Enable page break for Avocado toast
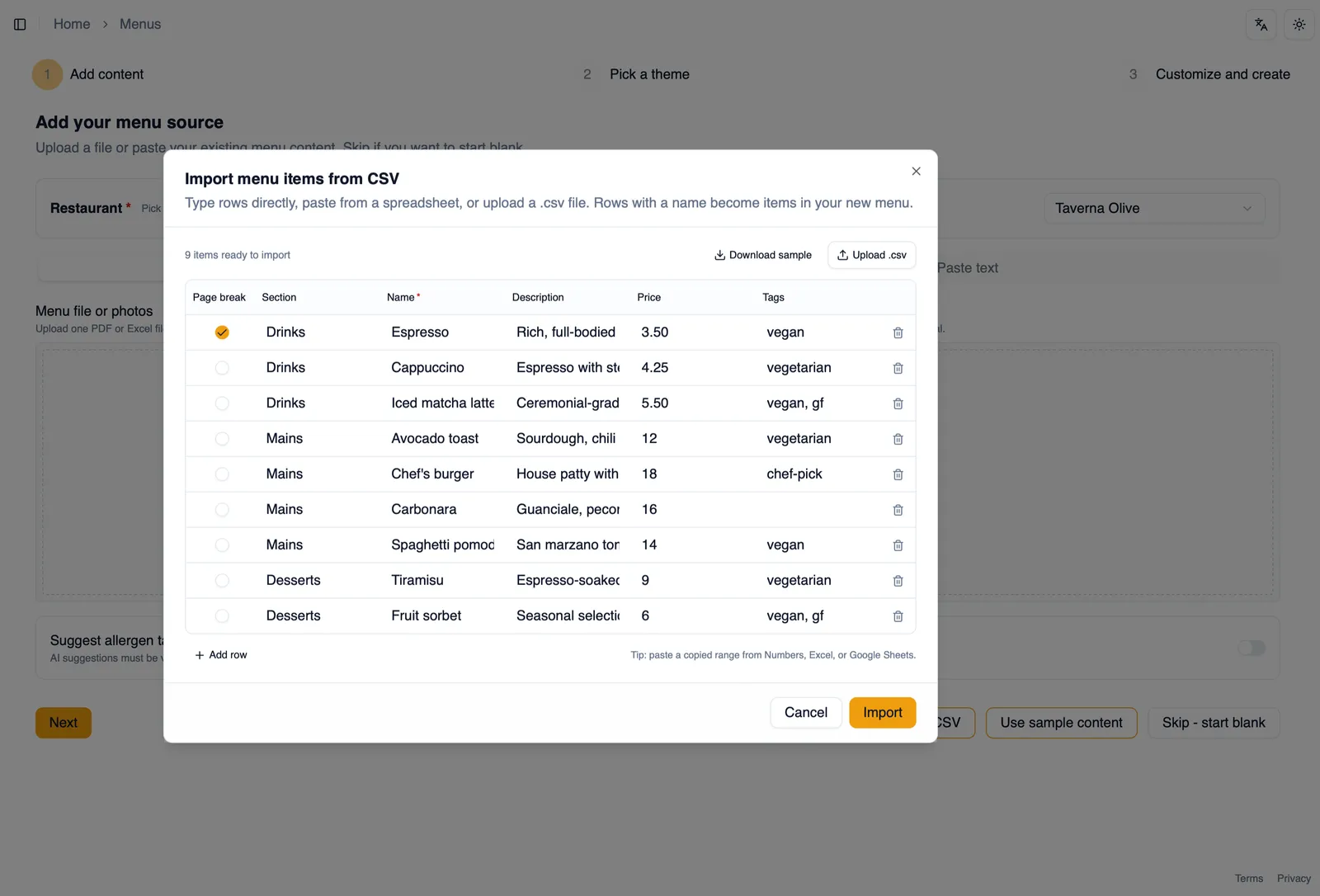 (222, 439)
